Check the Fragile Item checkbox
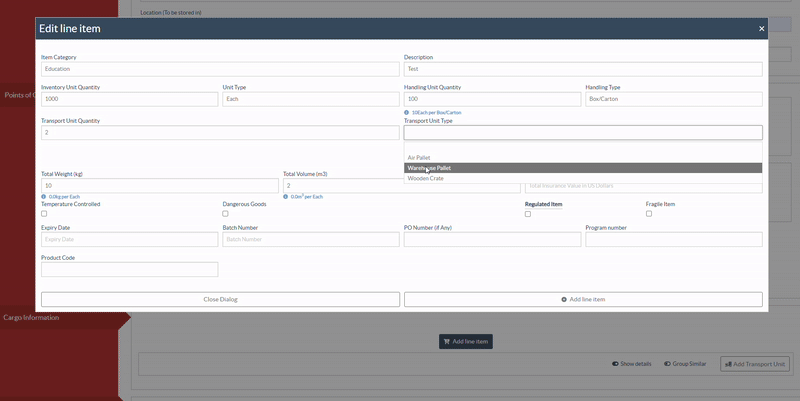The image size is (800, 401). pos(649,213)
